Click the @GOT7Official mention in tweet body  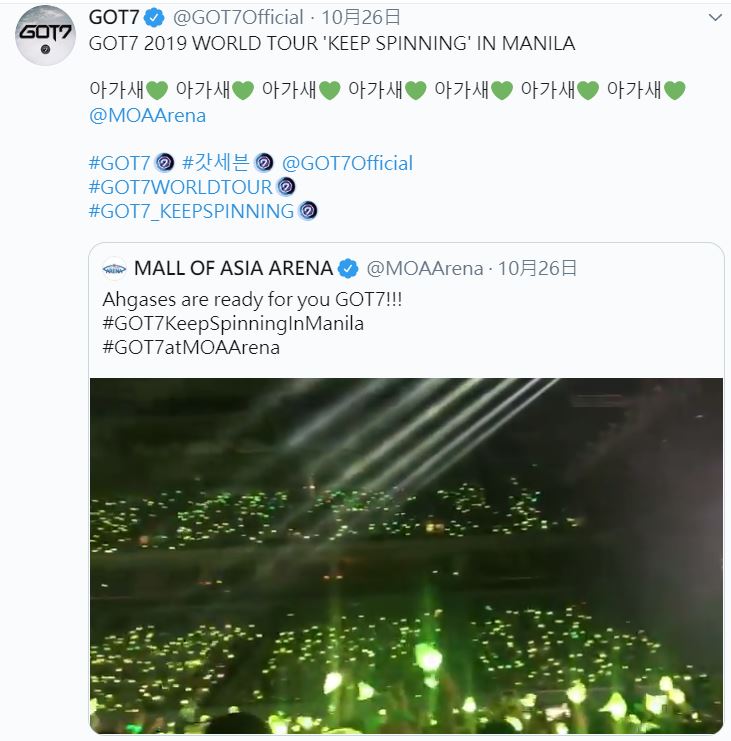pyautogui.click(x=347, y=163)
